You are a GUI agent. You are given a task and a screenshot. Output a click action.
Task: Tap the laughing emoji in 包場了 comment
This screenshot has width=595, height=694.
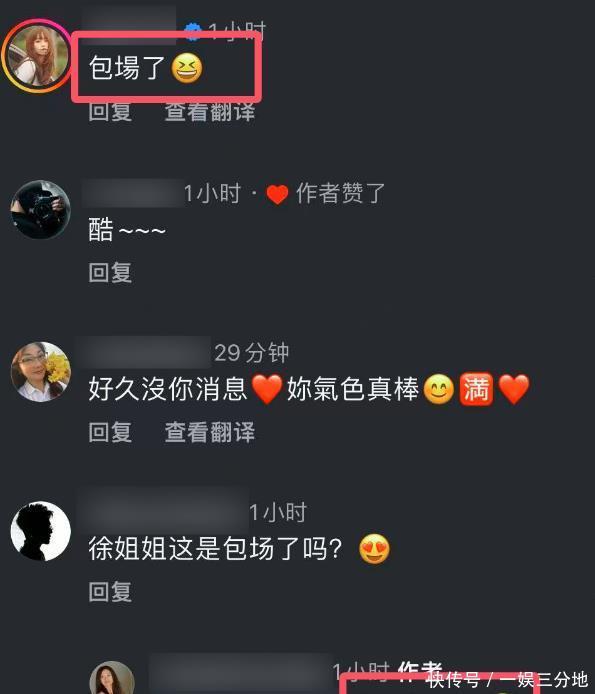point(187,69)
